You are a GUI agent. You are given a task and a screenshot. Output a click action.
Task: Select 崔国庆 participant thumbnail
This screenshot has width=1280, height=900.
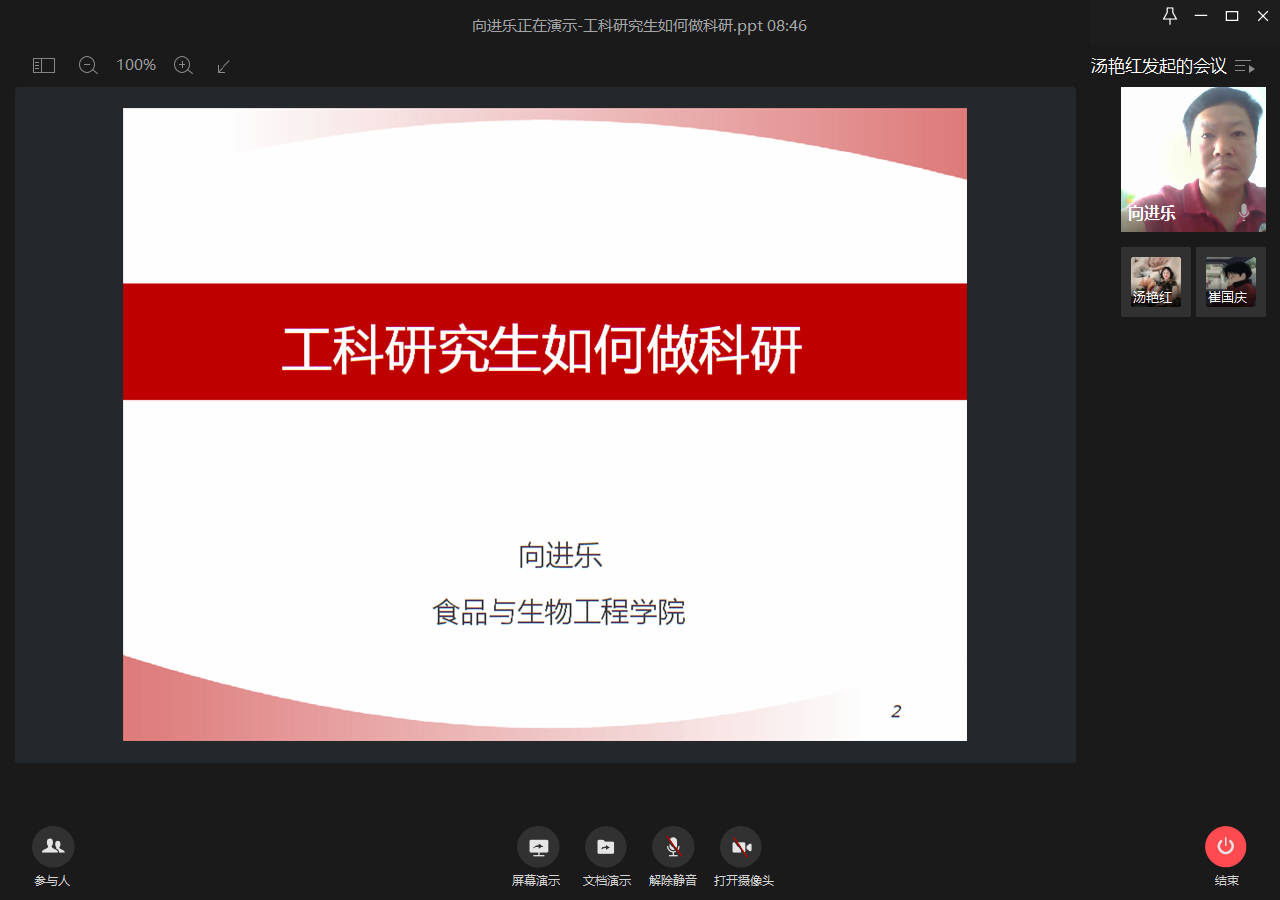(x=1231, y=282)
